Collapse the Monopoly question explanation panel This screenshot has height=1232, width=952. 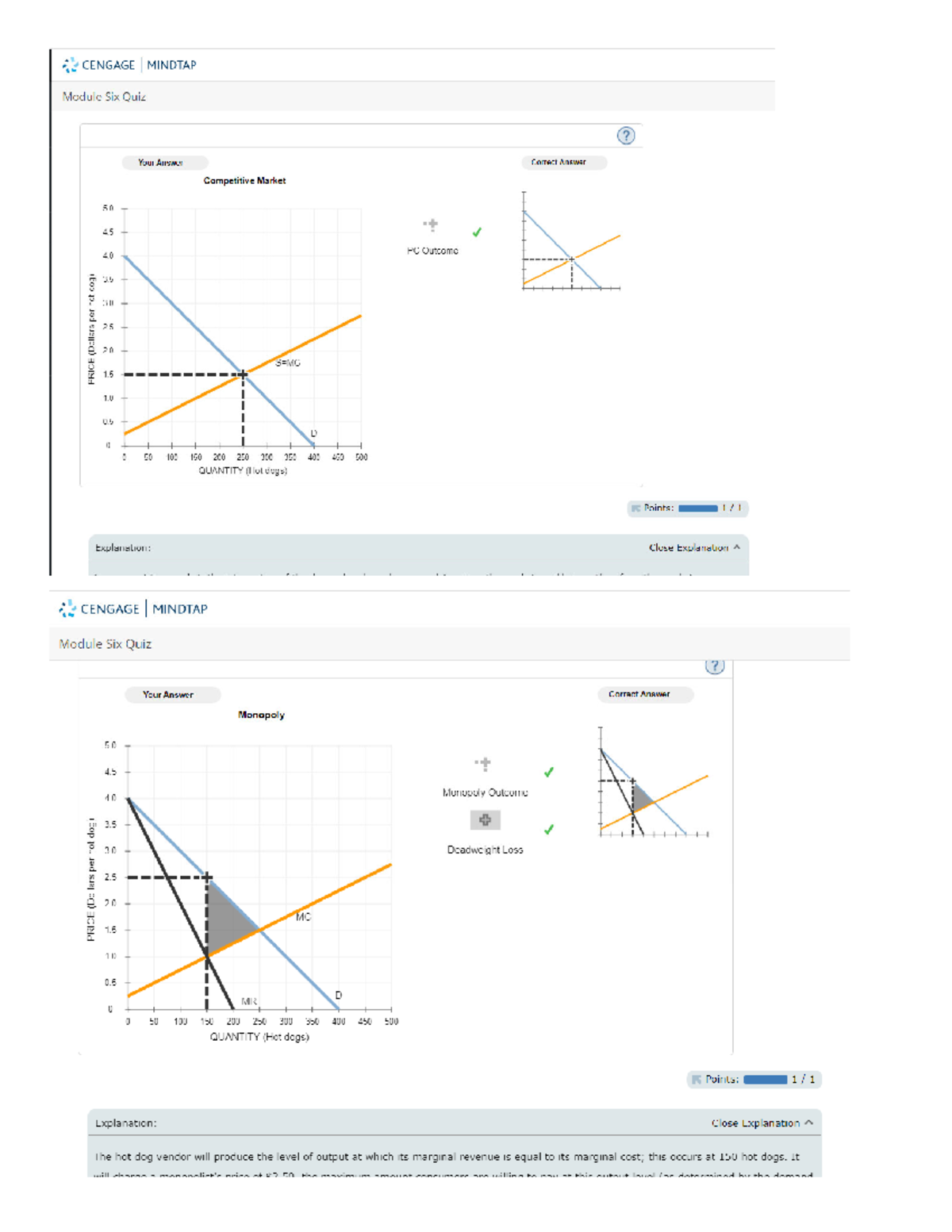756,1123
